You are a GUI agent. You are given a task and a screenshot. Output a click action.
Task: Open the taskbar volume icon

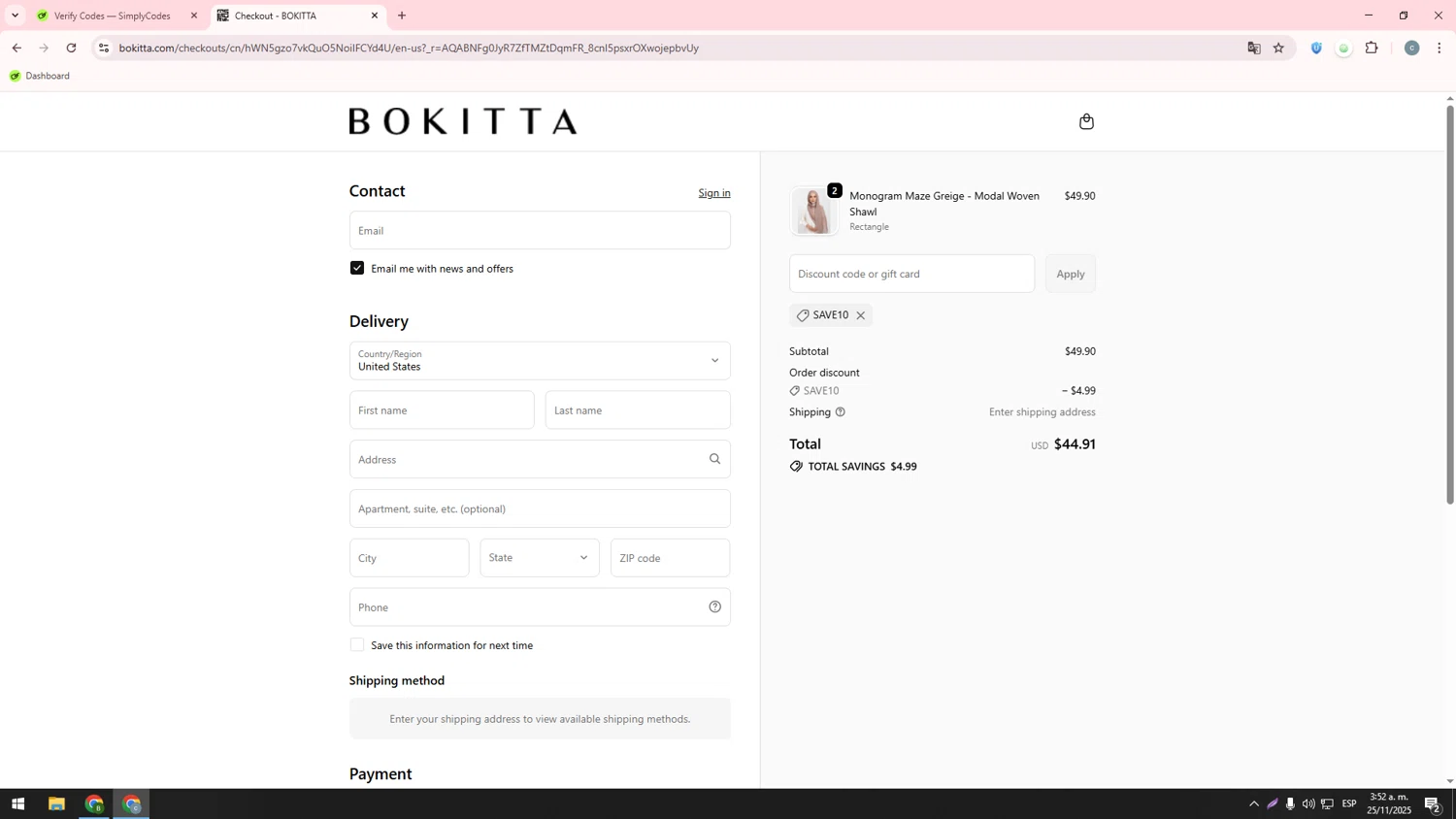coord(1308,803)
